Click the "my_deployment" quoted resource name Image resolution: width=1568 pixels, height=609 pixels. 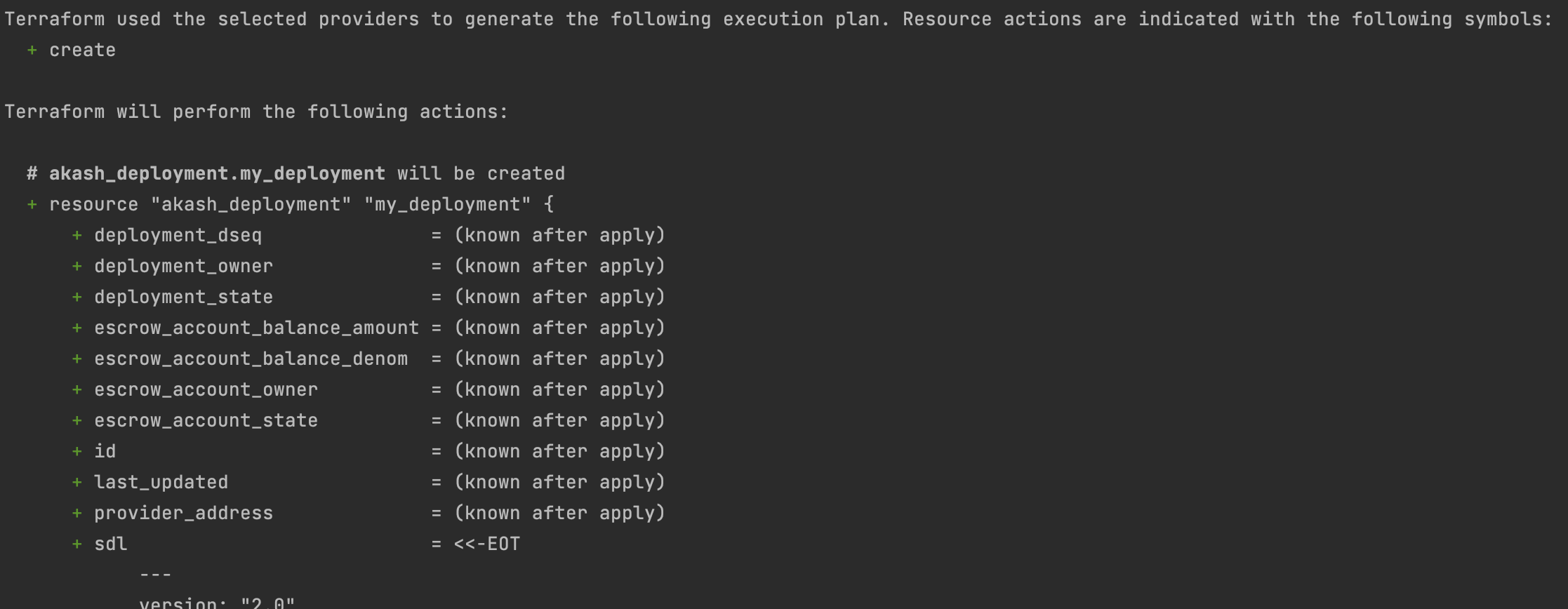pyautogui.click(x=447, y=205)
